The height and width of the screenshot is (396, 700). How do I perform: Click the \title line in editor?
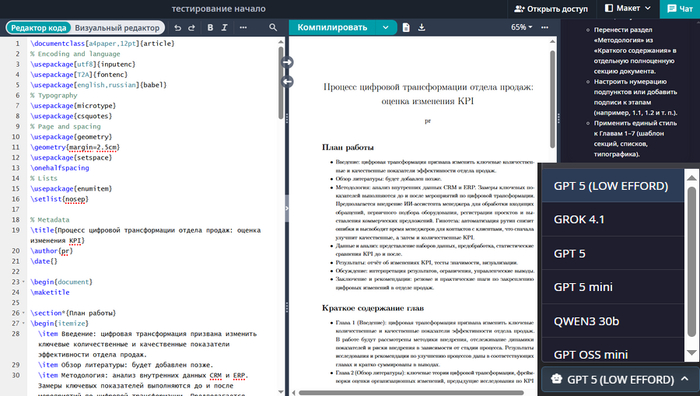(145, 235)
